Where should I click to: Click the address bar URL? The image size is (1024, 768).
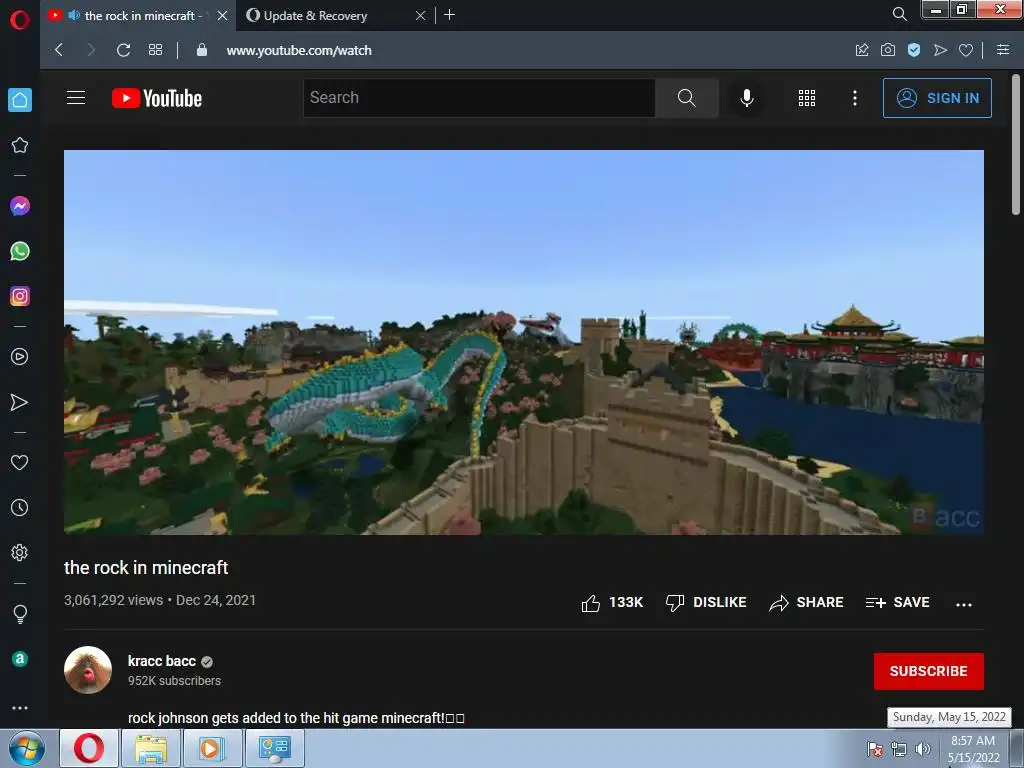click(x=298, y=50)
